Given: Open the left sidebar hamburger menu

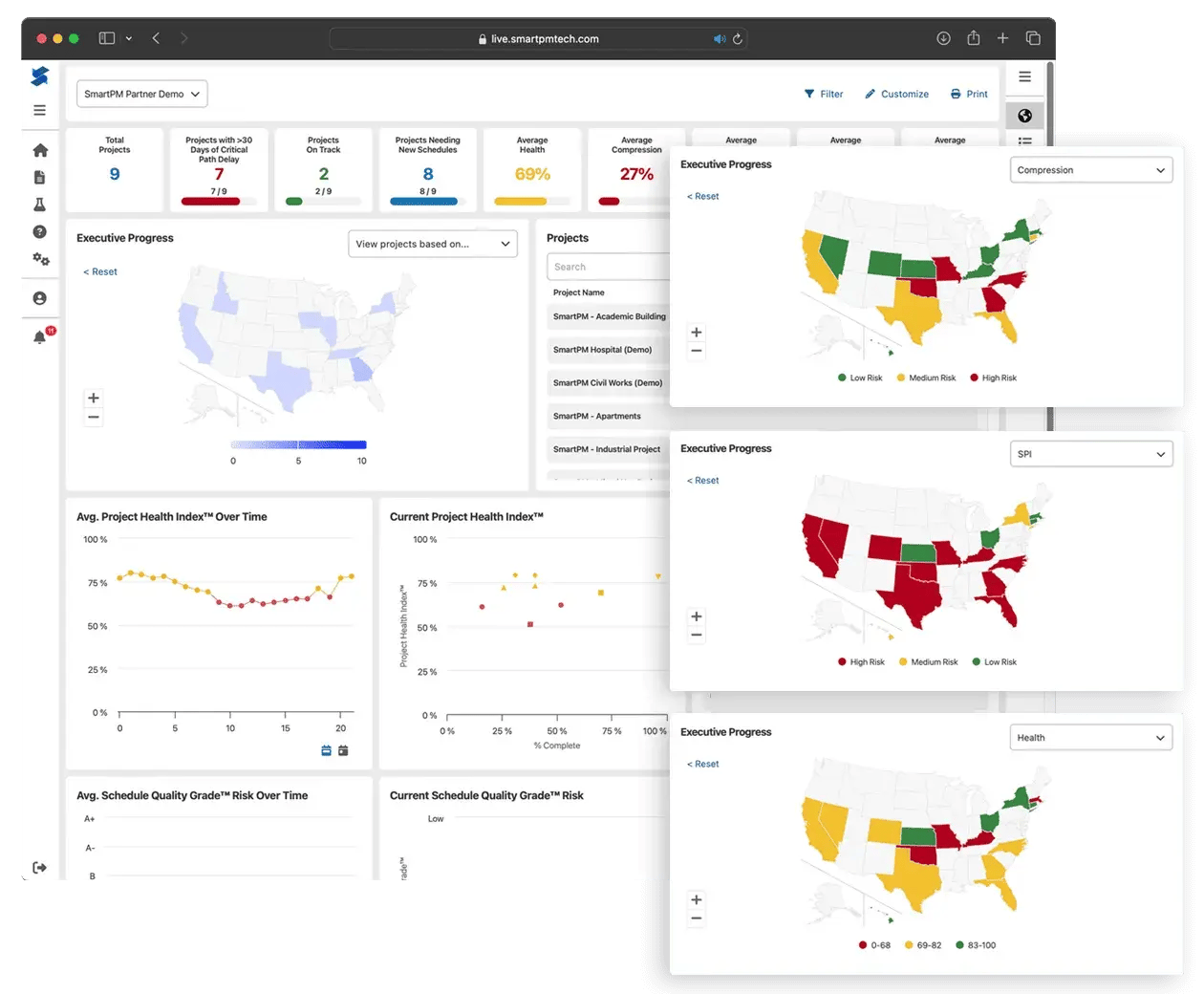Looking at the screenshot, I should [x=40, y=110].
